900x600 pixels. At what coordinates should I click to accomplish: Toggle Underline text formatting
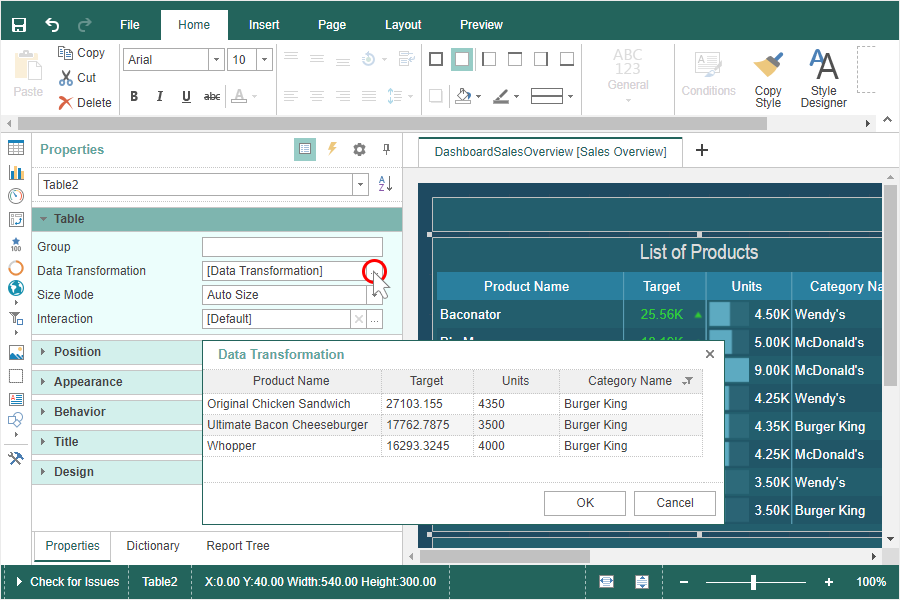pos(186,97)
